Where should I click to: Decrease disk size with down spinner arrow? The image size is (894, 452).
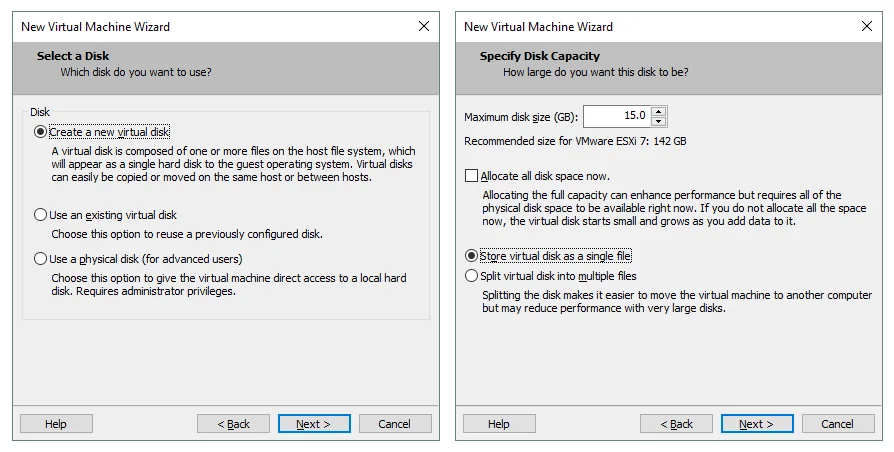(x=659, y=121)
